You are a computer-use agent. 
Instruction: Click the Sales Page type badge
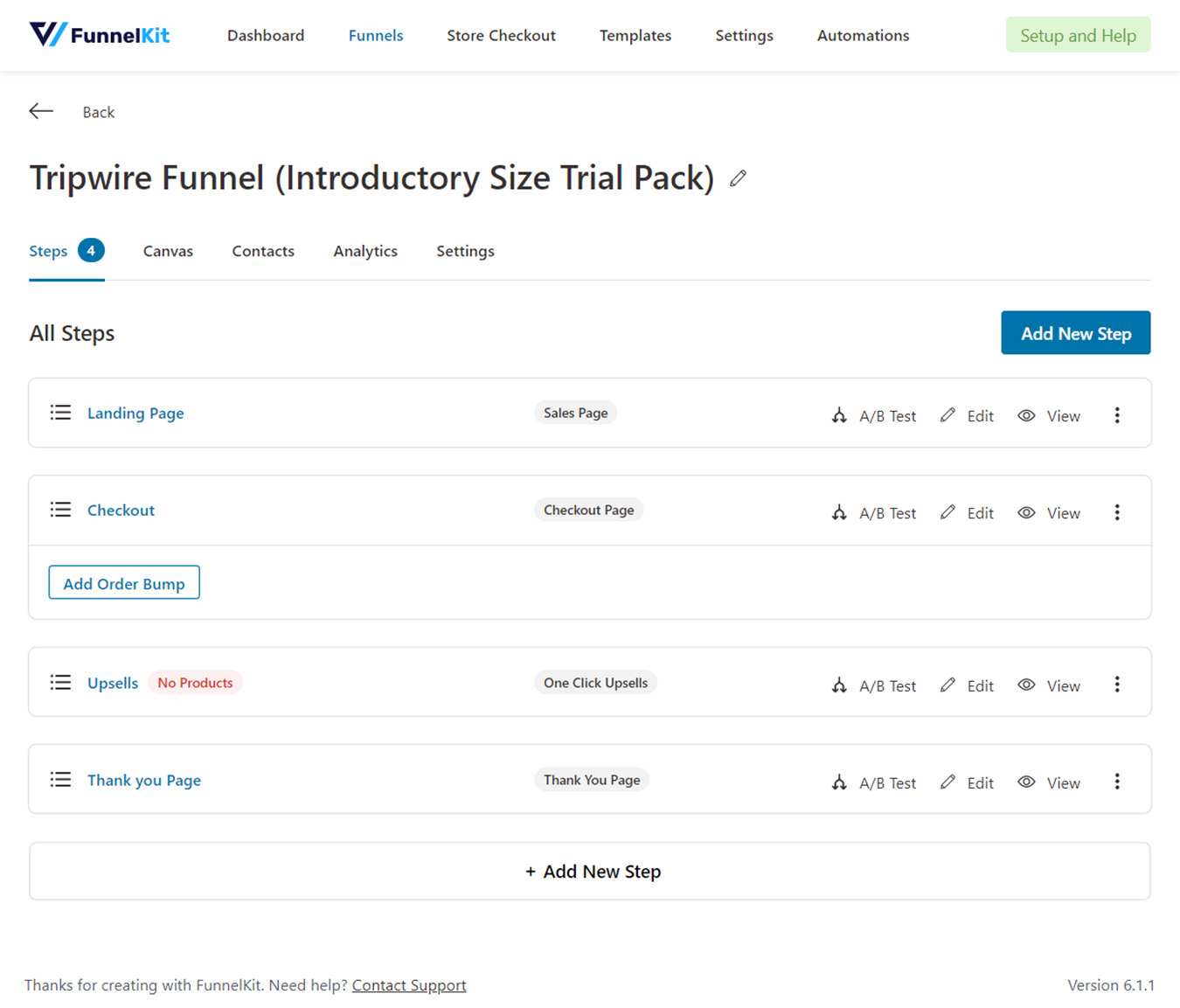coord(576,413)
